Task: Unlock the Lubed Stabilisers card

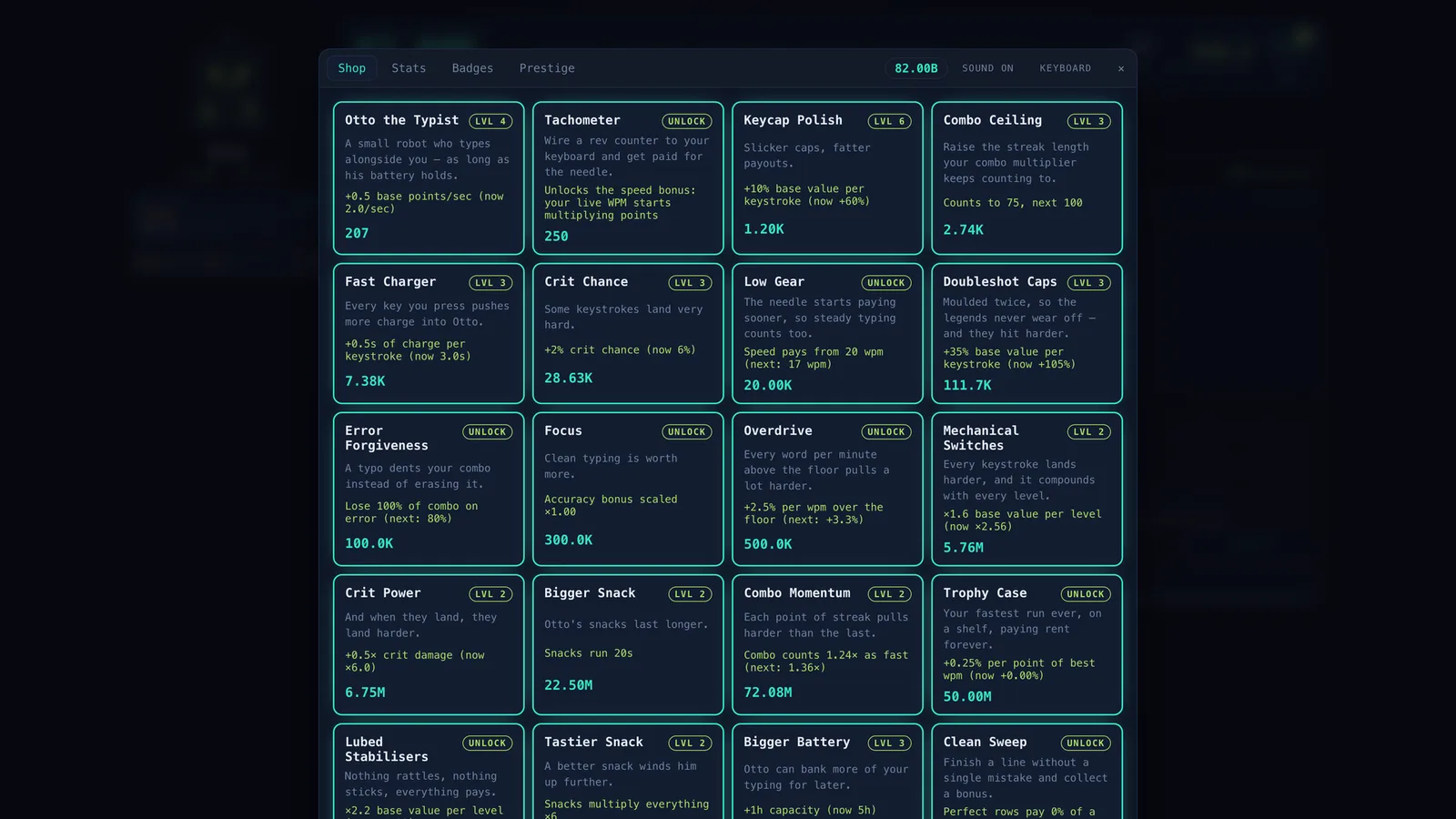Action: pyautogui.click(x=429, y=772)
